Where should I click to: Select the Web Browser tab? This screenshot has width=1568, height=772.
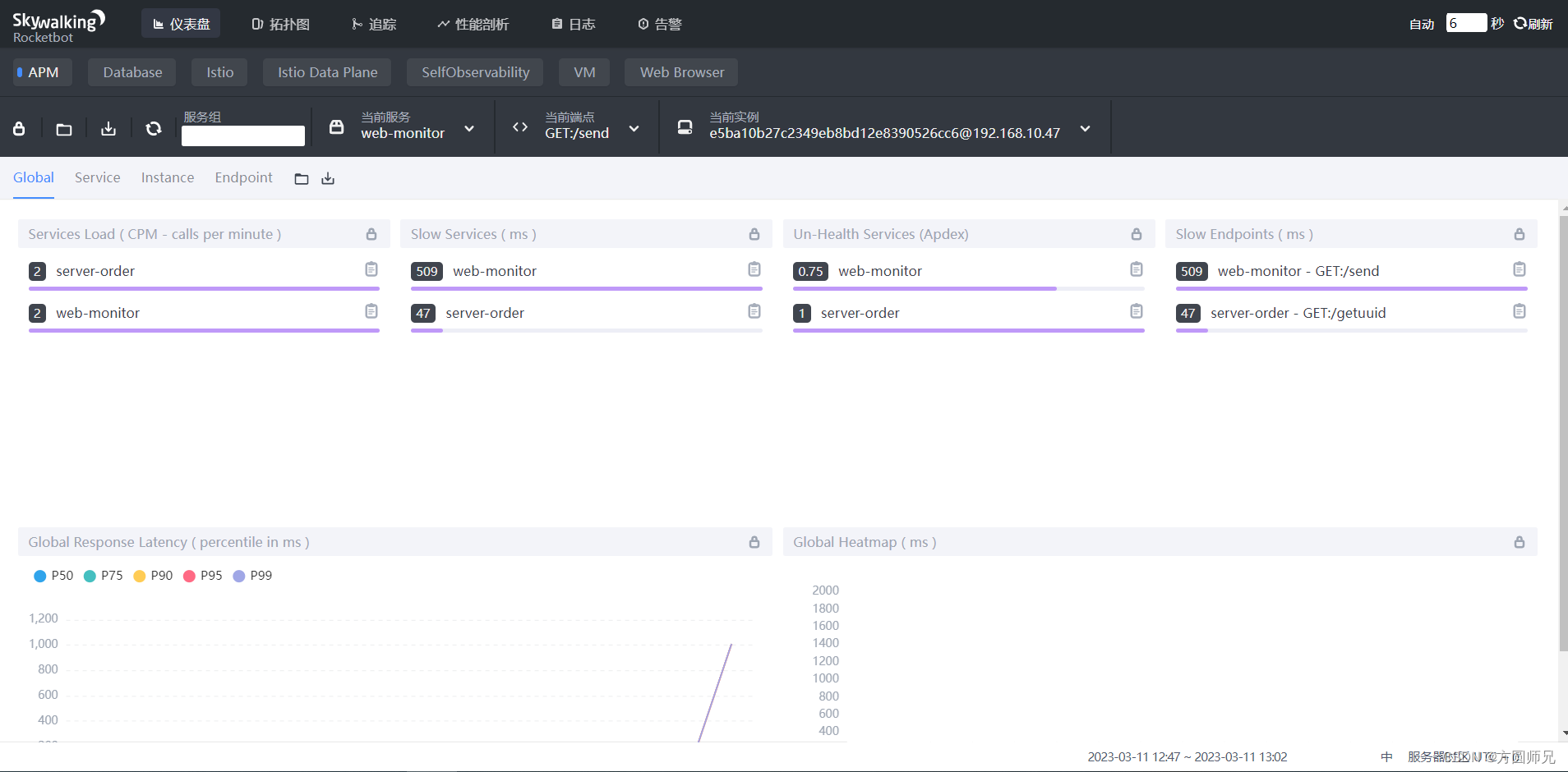coord(681,72)
